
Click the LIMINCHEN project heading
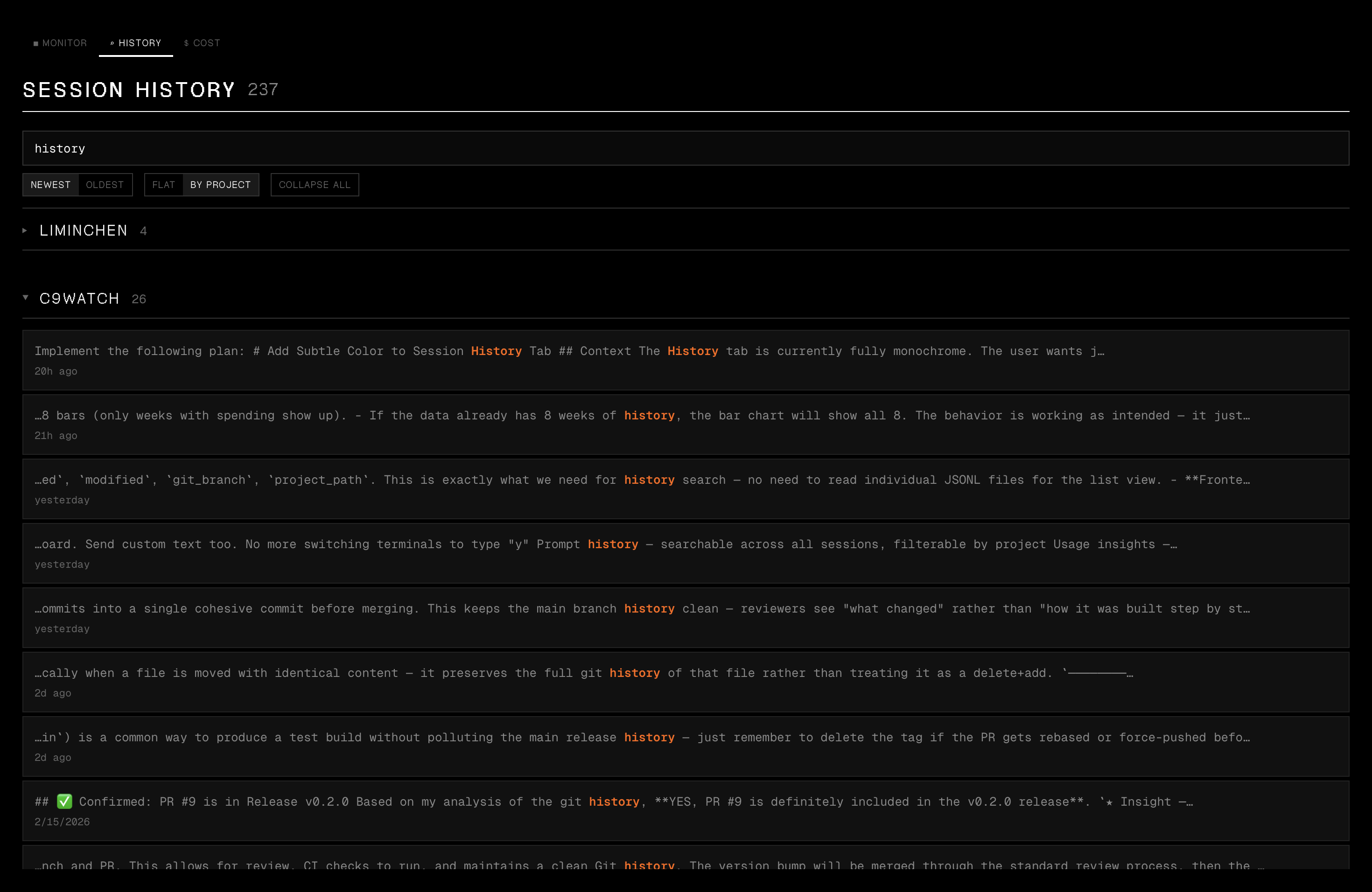pyautogui.click(x=84, y=230)
